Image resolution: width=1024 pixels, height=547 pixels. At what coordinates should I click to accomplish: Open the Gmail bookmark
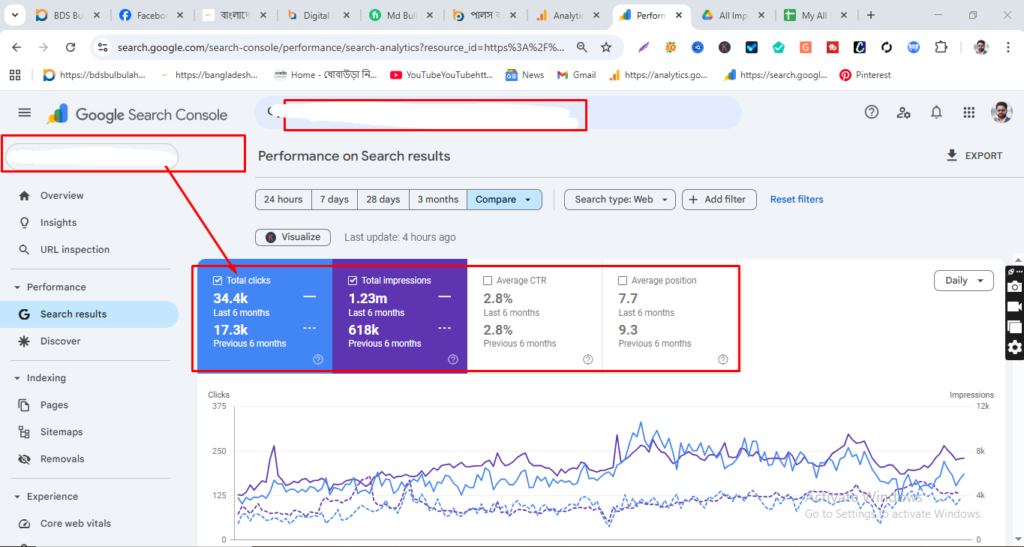(576, 75)
